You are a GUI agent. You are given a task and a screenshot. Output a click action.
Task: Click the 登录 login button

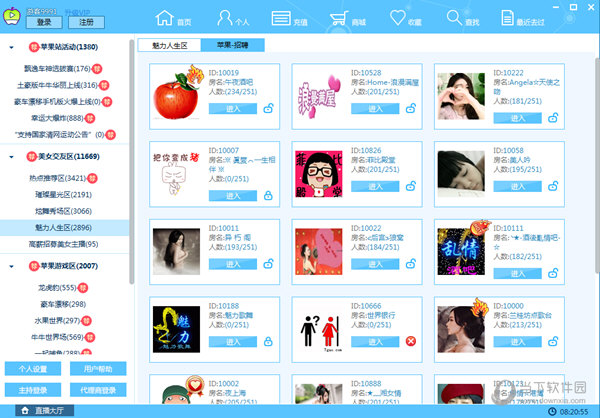44,22
